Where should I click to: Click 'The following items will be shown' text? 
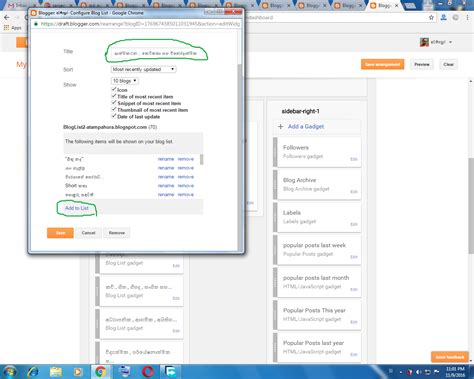pos(119,142)
